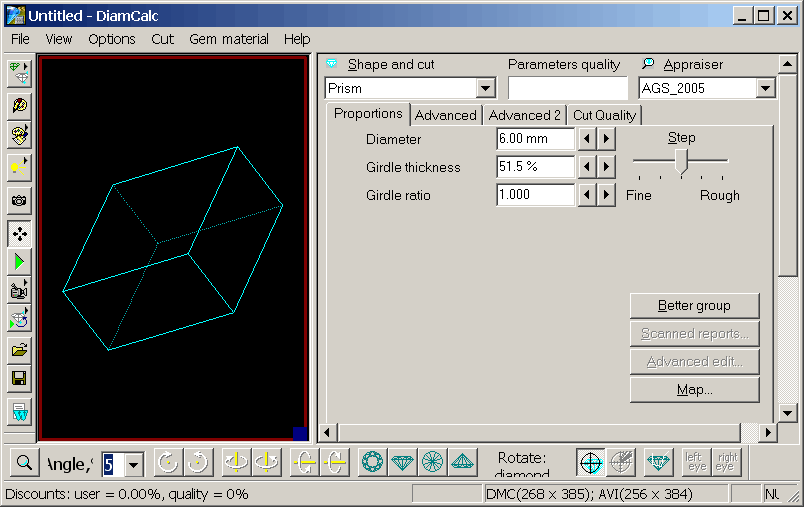Click the Diameter input field
Screen dimensions: 804x507
[x=535, y=139]
